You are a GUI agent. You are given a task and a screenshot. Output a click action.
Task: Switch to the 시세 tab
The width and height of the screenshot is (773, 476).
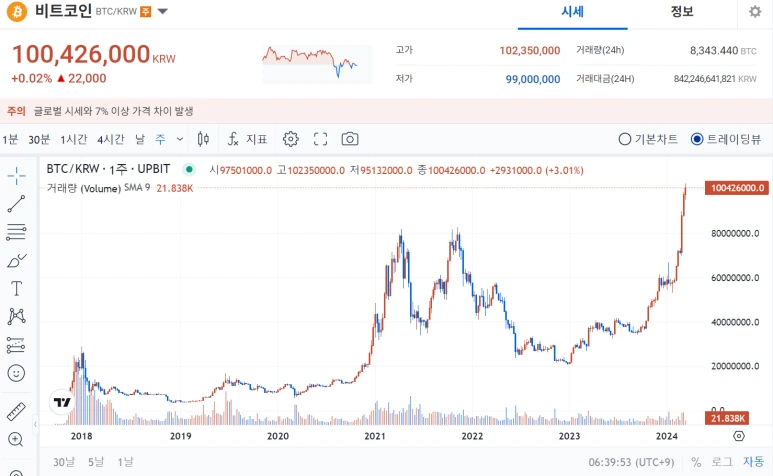tap(572, 12)
